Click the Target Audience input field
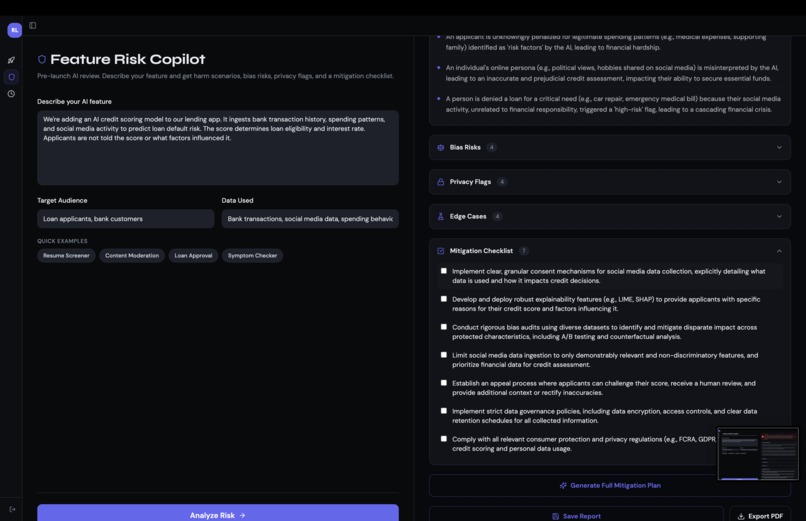The height and width of the screenshot is (521, 806). (x=125, y=219)
